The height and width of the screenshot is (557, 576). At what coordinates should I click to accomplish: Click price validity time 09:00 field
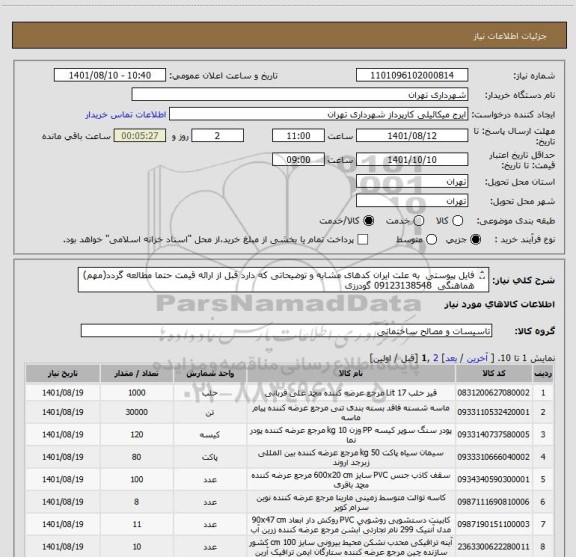298,159
